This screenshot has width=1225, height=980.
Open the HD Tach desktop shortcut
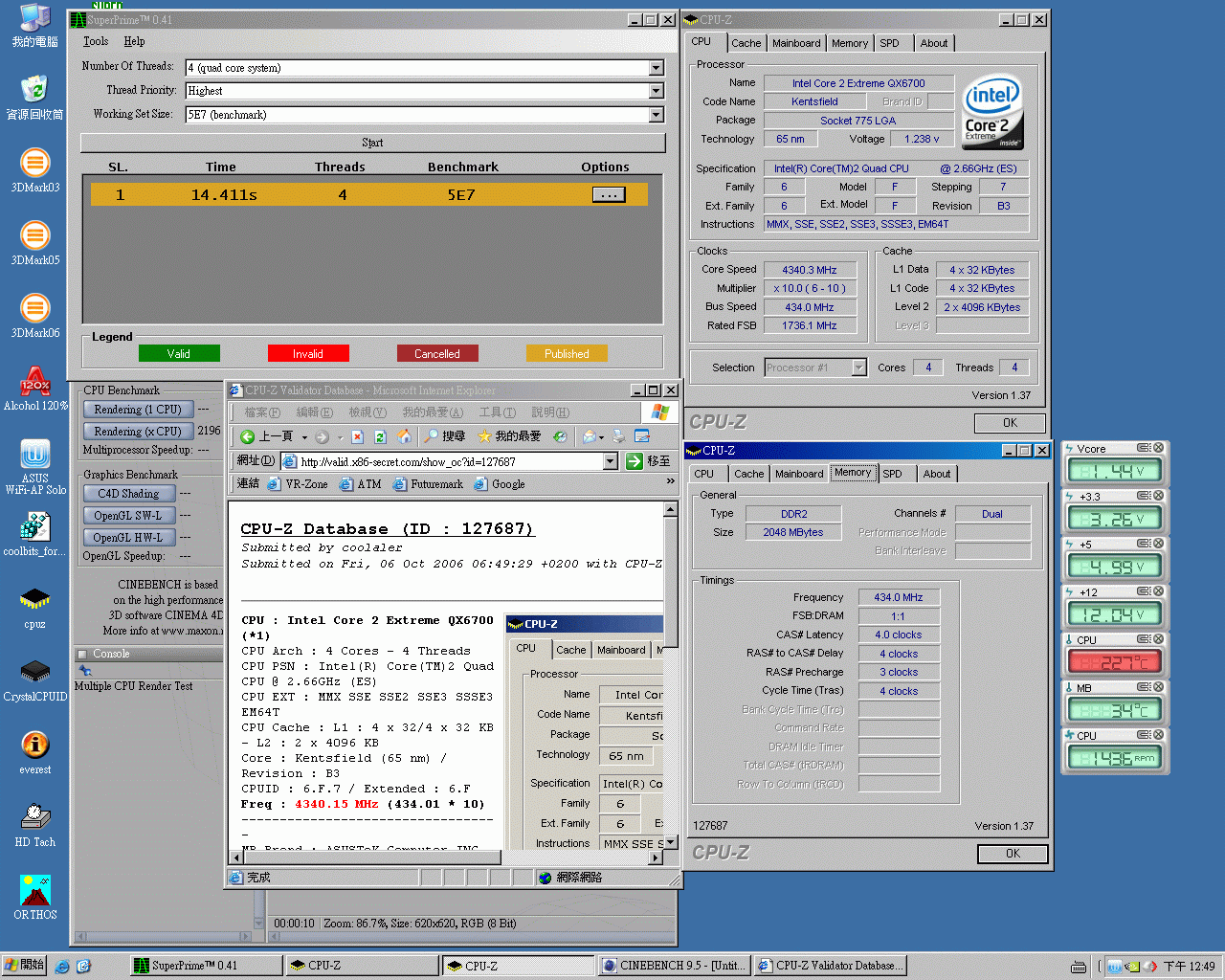pyautogui.click(x=35, y=818)
